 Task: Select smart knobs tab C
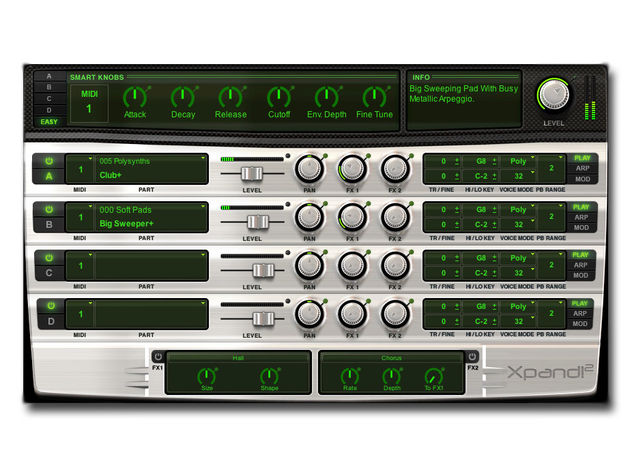click(49, 98)
